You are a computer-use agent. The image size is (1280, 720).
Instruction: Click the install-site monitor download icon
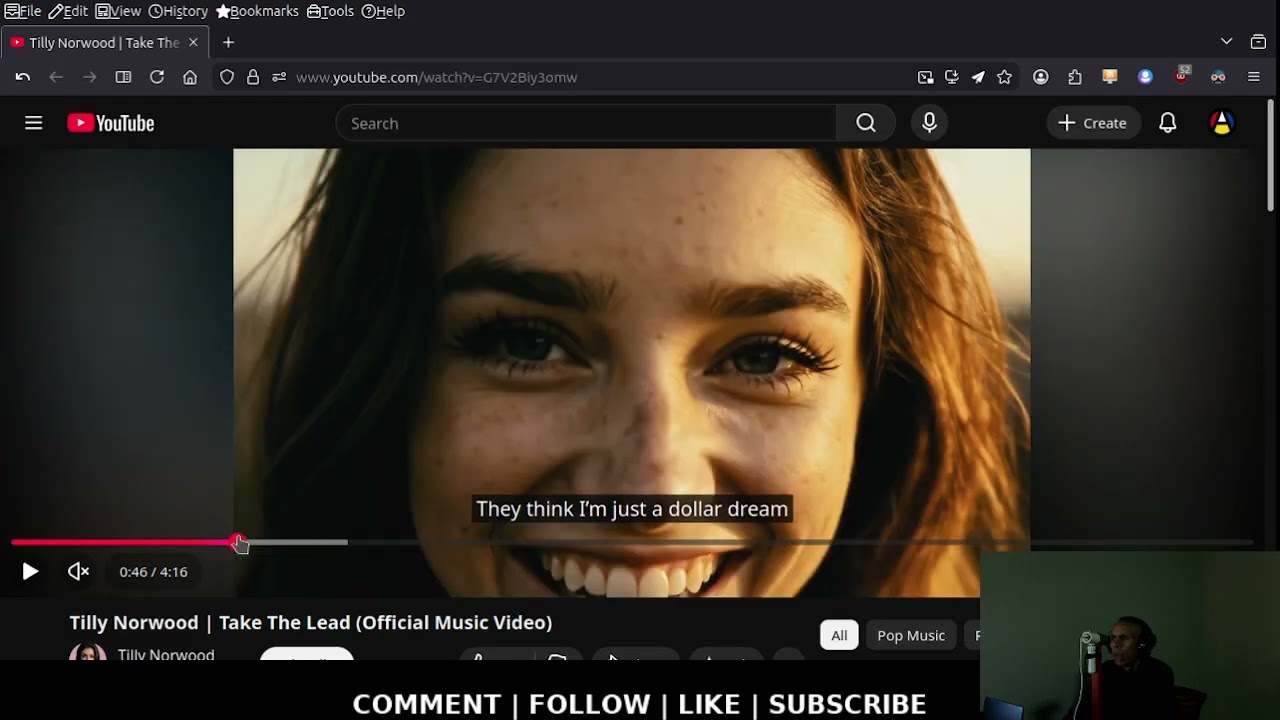tap(951, 77)
